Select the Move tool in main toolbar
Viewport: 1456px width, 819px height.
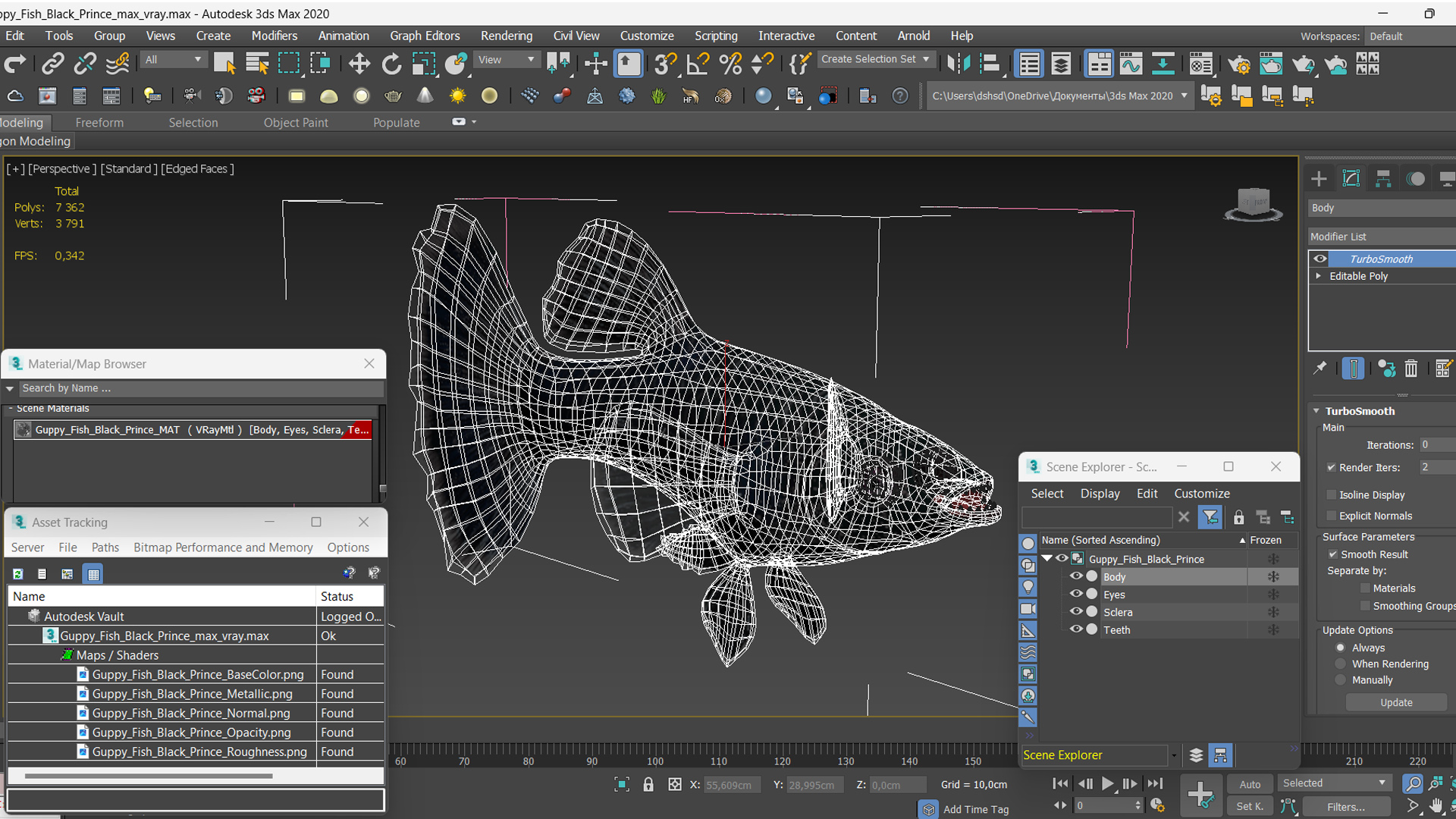357,65
